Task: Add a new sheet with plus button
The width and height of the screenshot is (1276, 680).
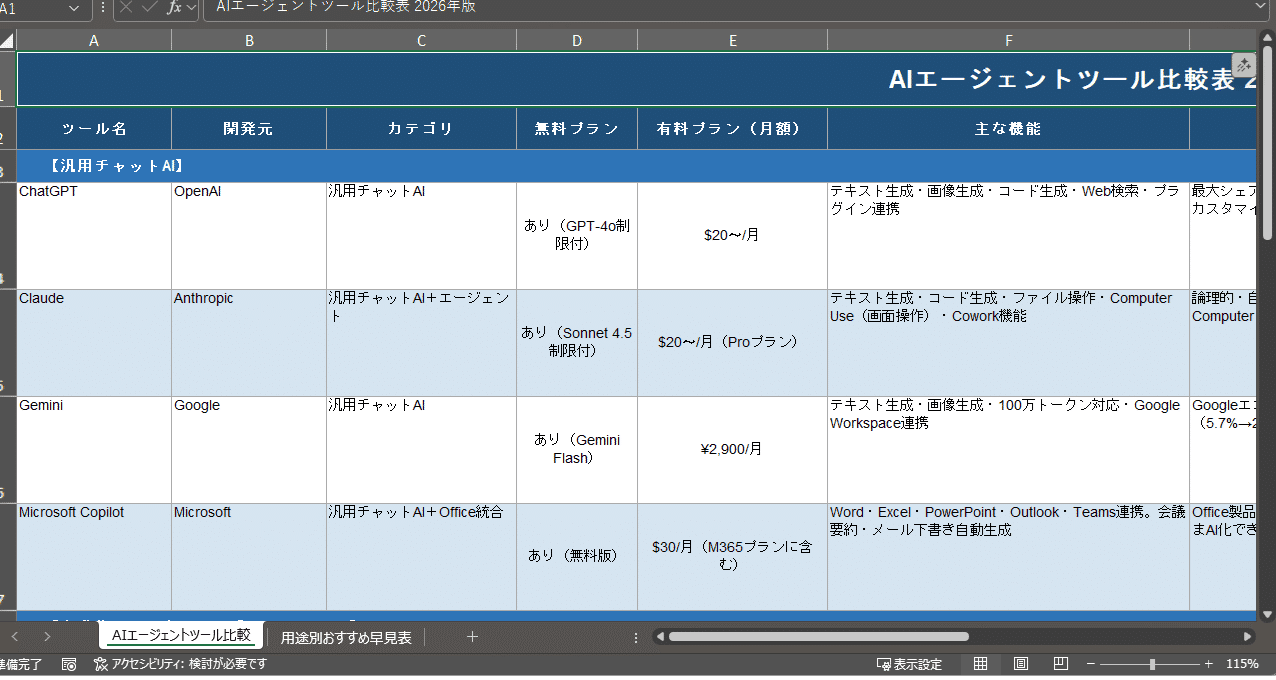Action: [472, 637]
